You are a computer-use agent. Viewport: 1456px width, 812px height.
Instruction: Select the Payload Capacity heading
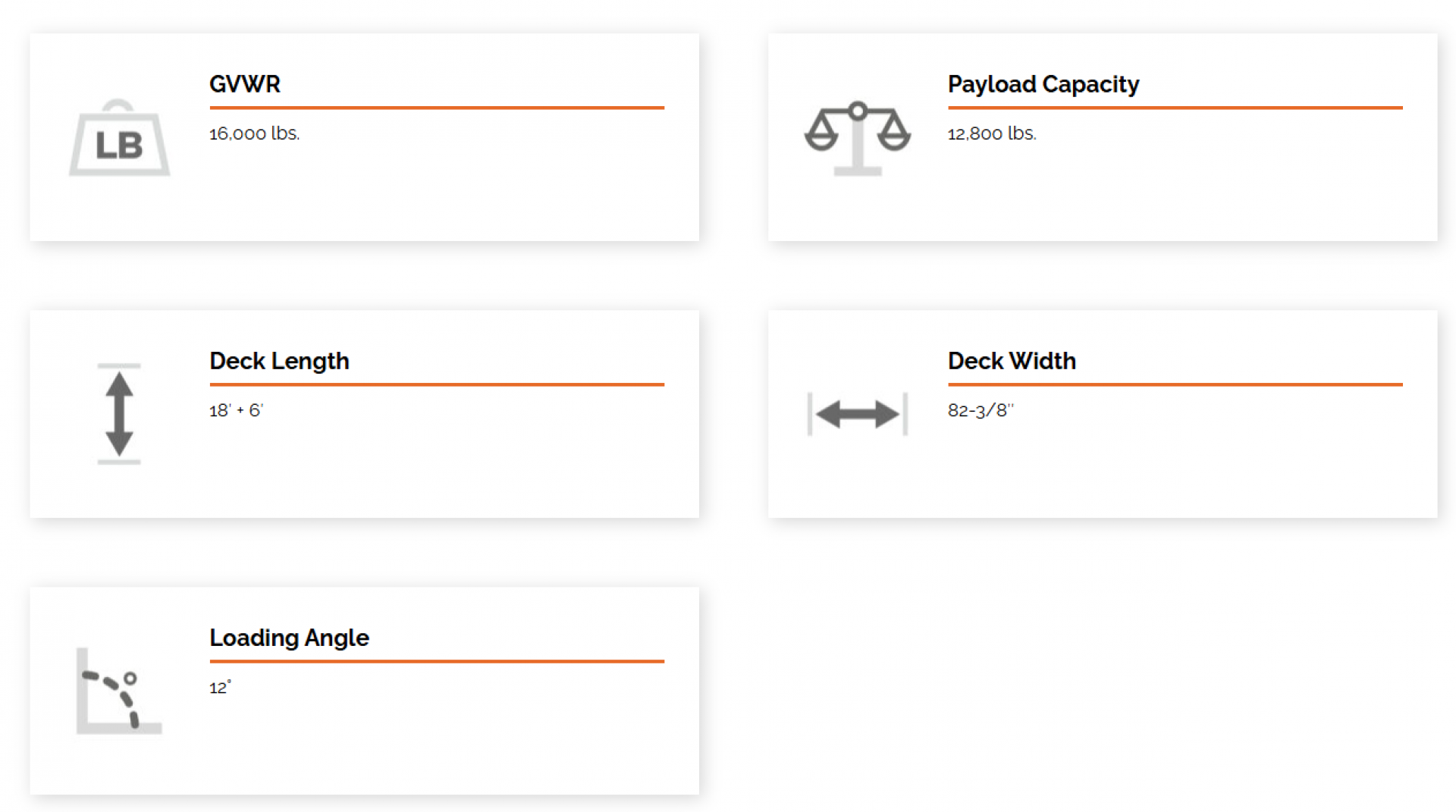click(1043, 84)
